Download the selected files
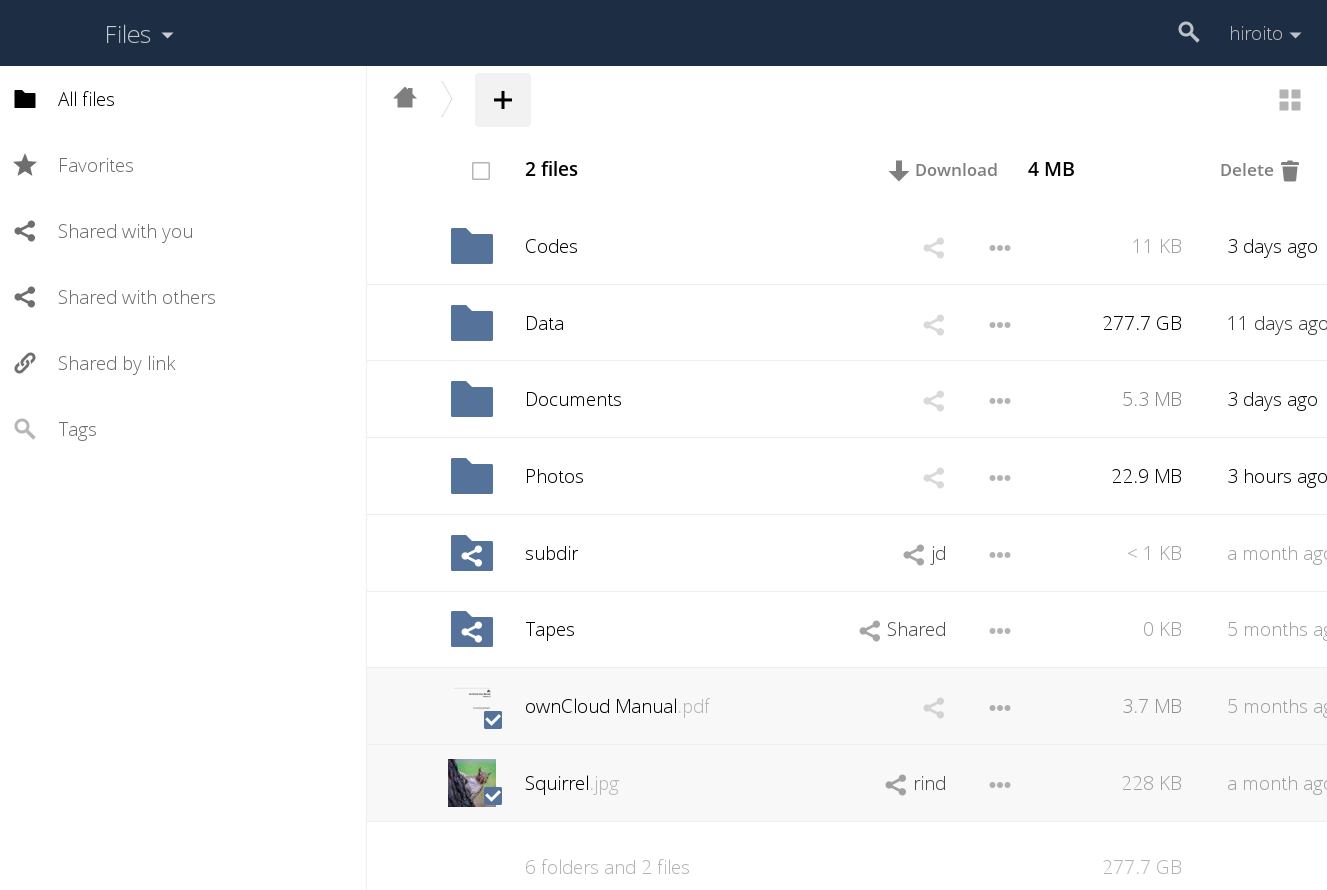 pos(943,170)
